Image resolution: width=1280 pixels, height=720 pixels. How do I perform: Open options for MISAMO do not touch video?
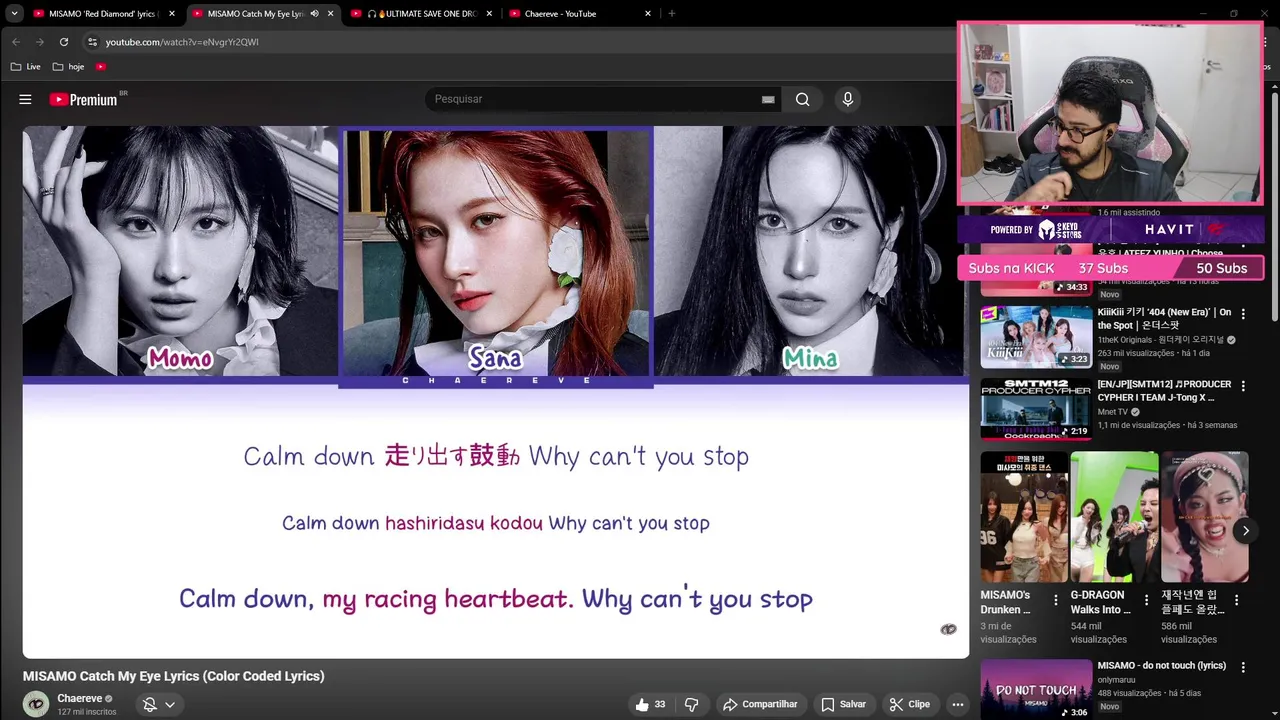tap(1243, 667)
